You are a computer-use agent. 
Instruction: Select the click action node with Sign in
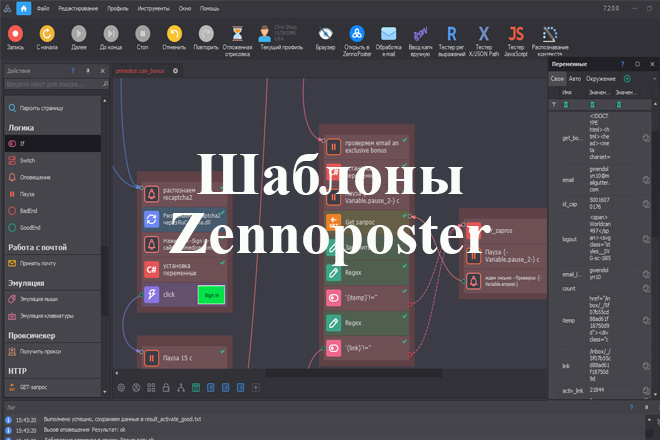point(184,294)
